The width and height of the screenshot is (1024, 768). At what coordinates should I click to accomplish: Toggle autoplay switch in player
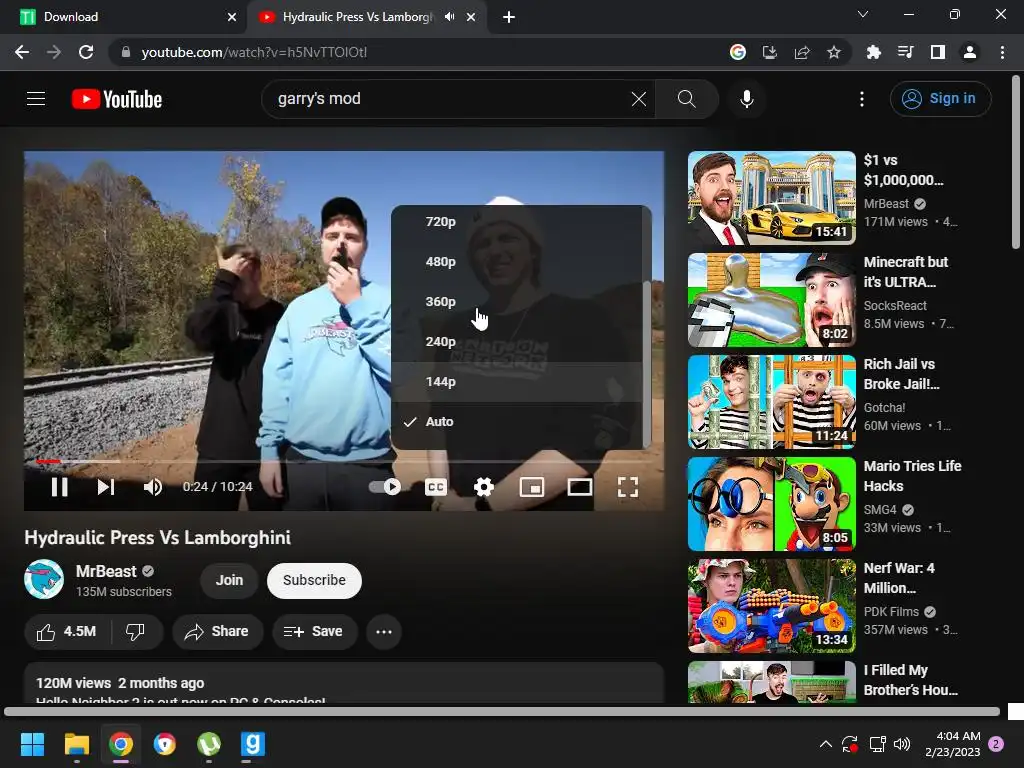[x=385, y=487]
